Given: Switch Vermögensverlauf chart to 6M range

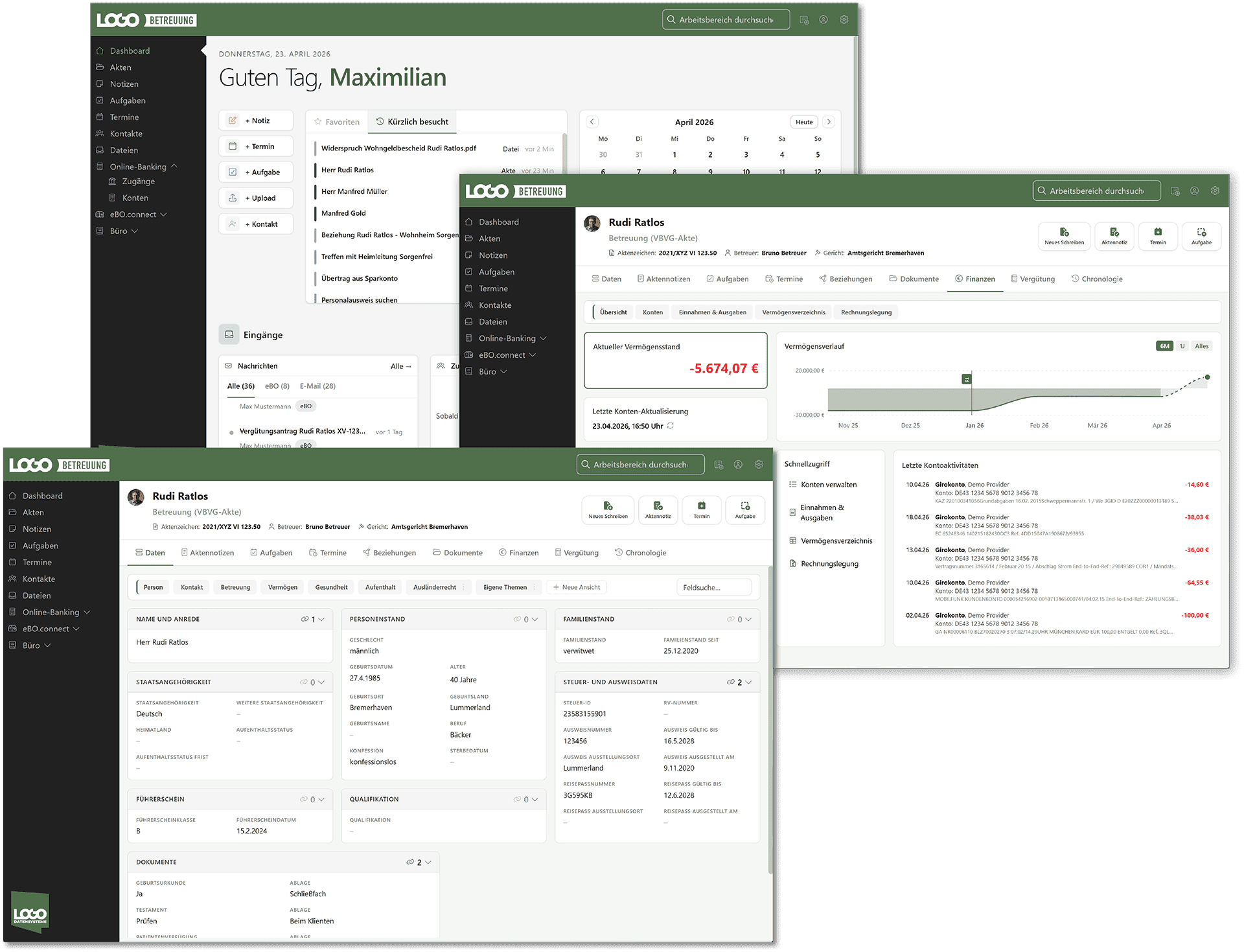Looking at the screenshot, I should pyautogui.click(x=1164, y=346).
